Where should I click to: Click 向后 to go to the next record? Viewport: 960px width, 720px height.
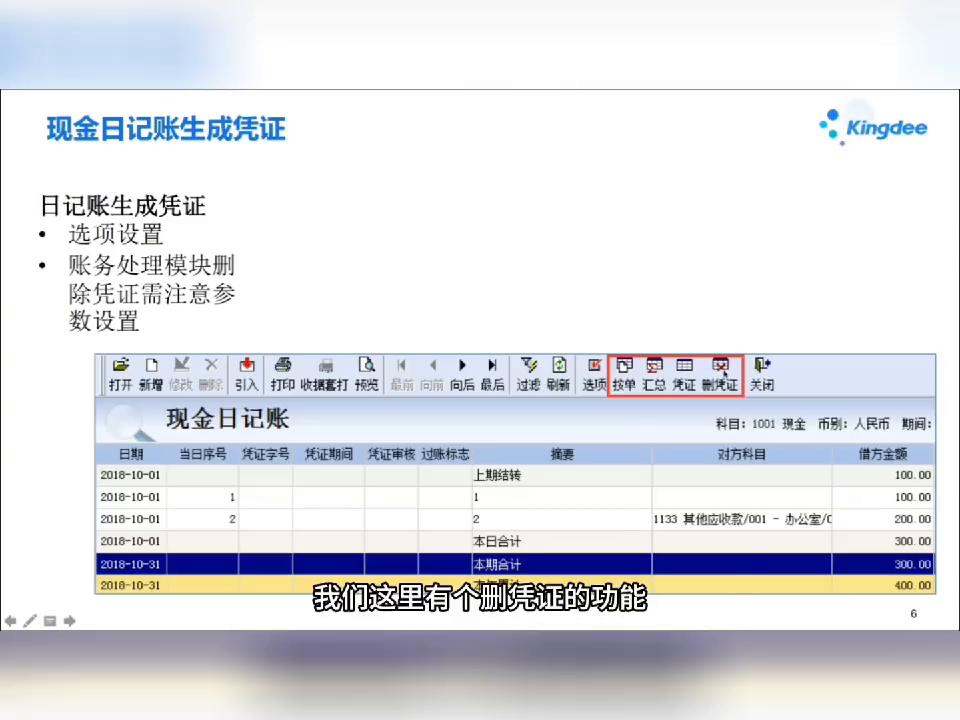click(x=461, y=372)
